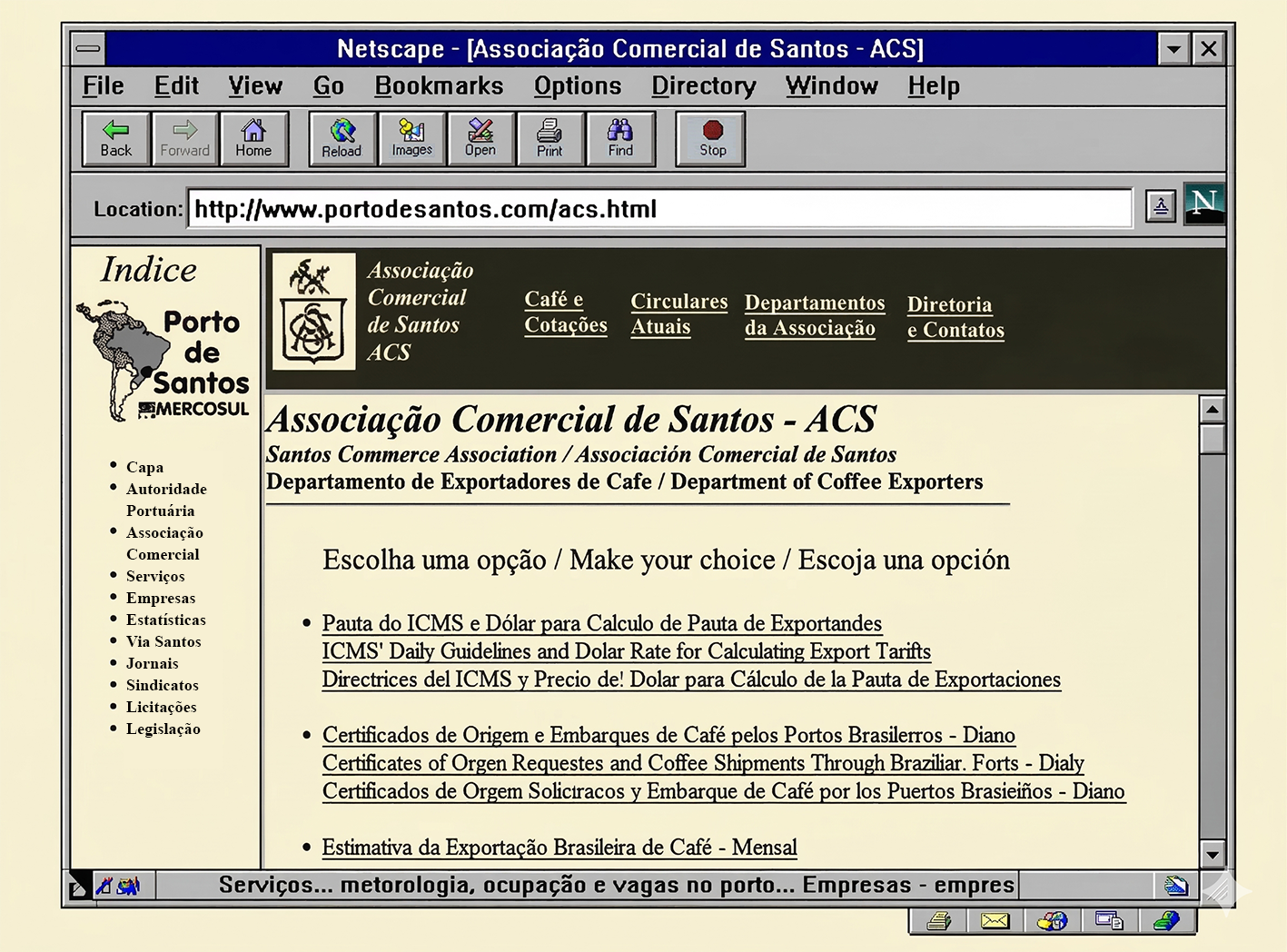Viewport: 1287px width, 952px height.
Task: Click the Estimativa da Exportação Brasileira de Café link
Action: pos(559,848)
